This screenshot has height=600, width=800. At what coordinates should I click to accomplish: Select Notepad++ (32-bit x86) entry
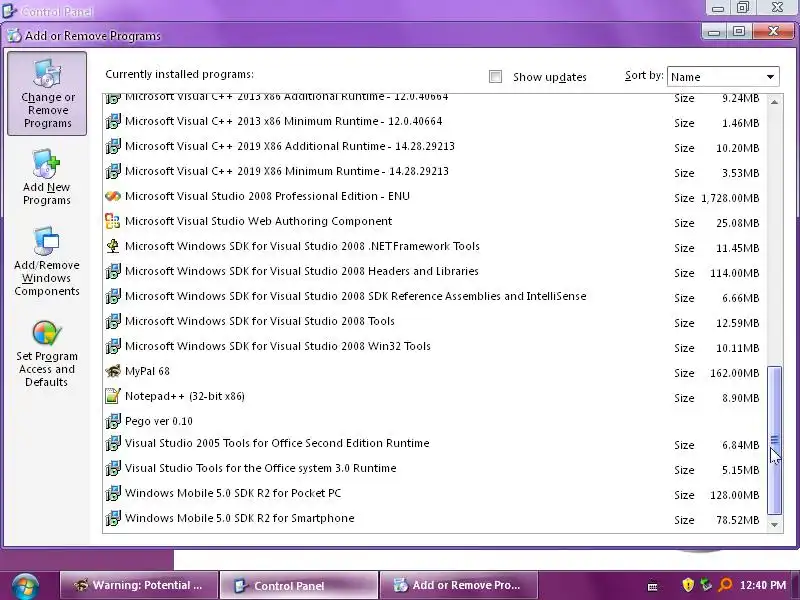(x=185, y=396)
